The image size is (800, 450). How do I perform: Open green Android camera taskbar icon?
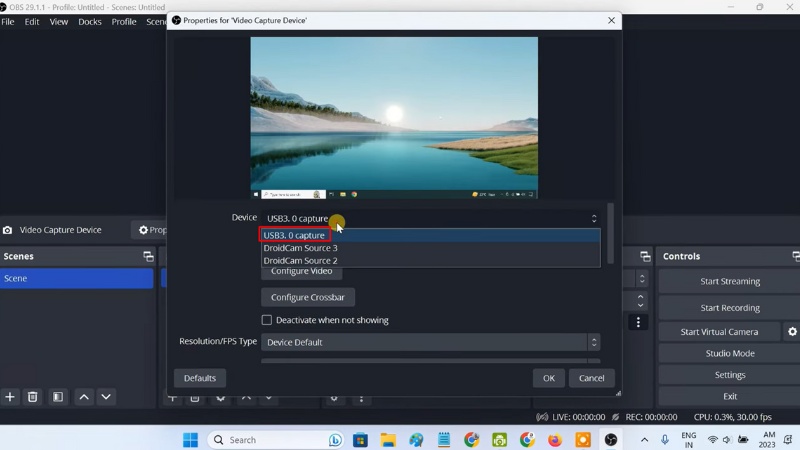tap(499, 440)
